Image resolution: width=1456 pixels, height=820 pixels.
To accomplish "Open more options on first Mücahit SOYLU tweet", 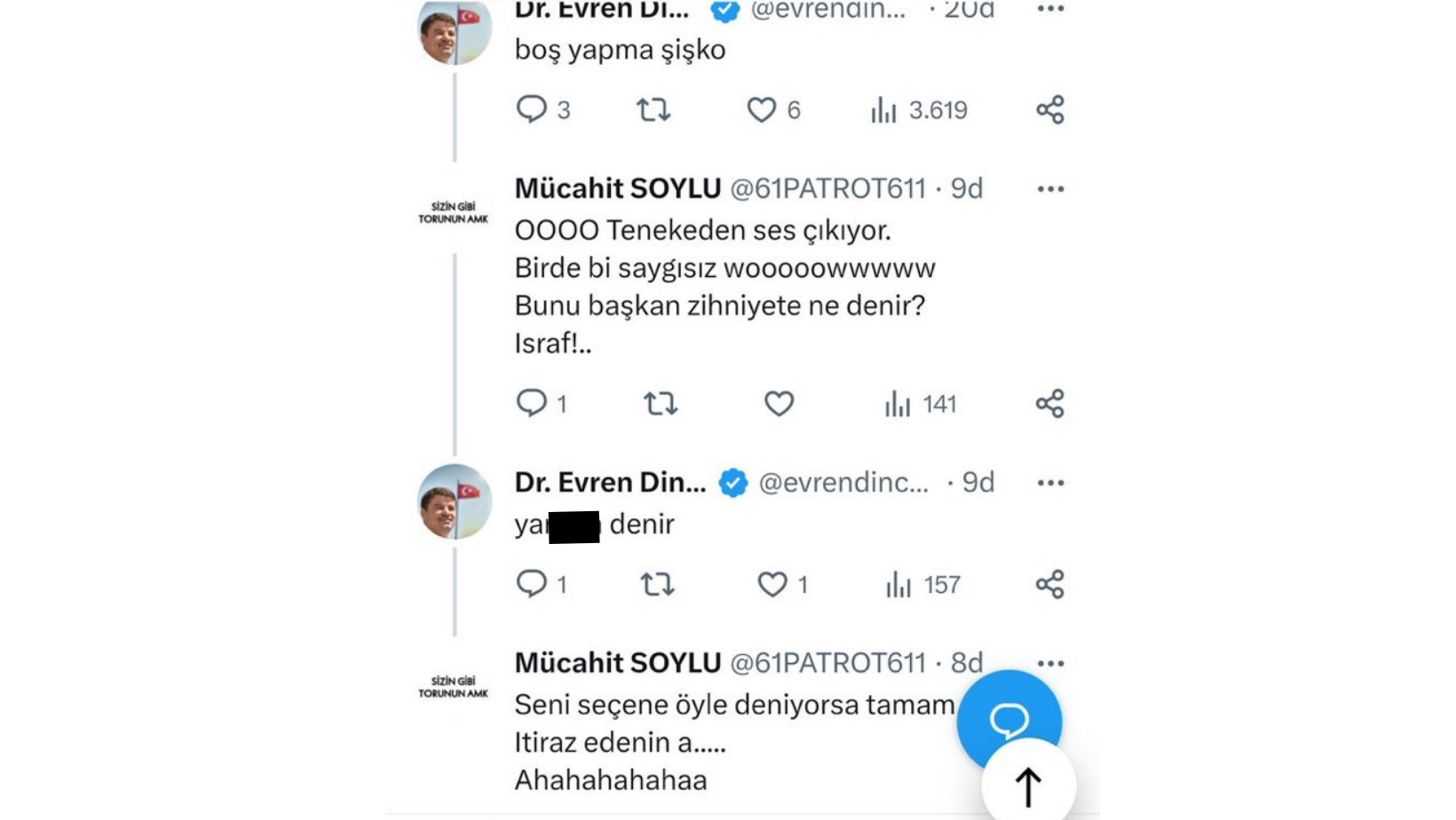I will click(x=1050, y=189).
